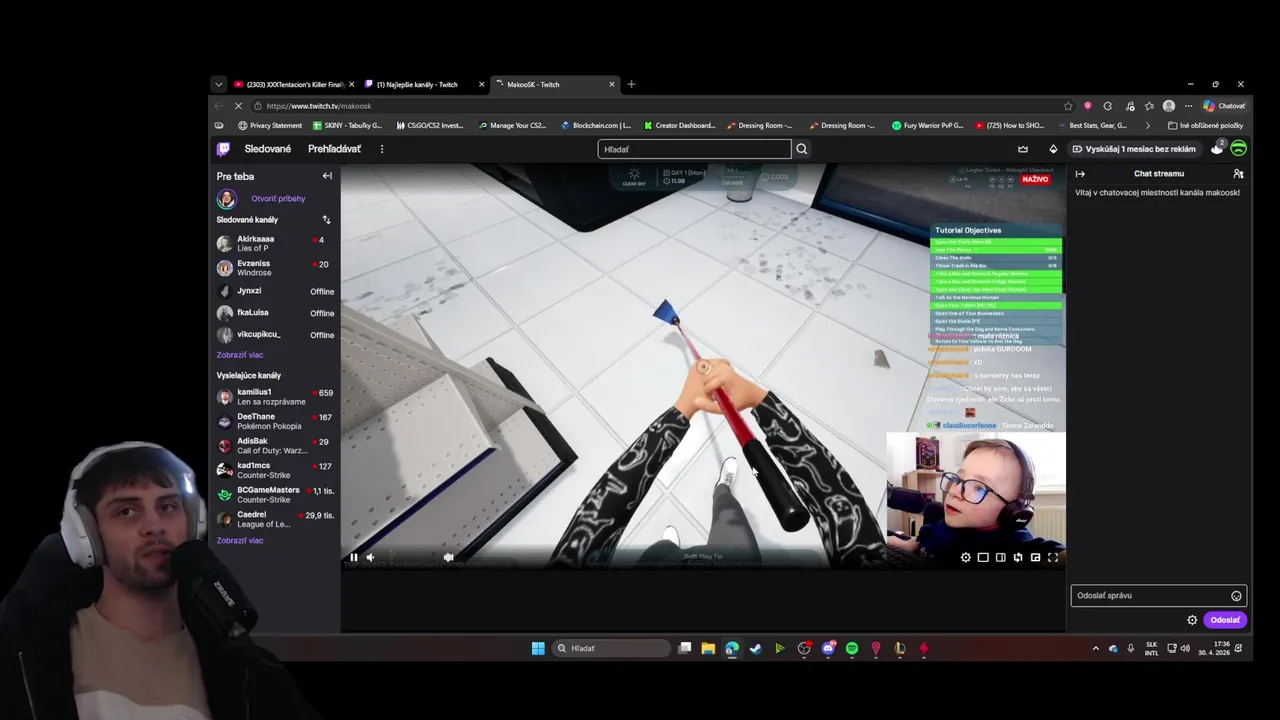
Task: Click Vyskúšaj 1 mesiac bez reklám button
Action: tap(1134, 149)
